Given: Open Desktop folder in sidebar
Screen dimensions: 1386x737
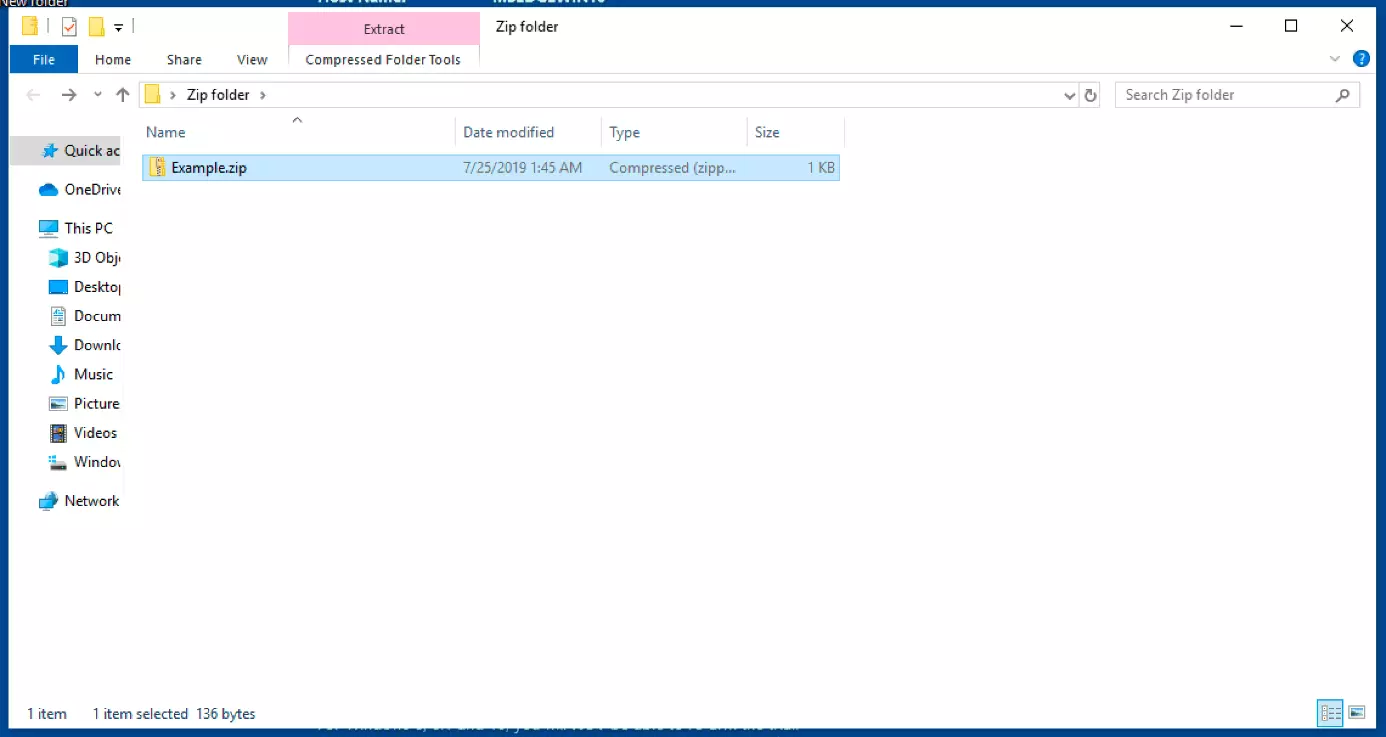Looking at the screenshot, I should 85,287.
